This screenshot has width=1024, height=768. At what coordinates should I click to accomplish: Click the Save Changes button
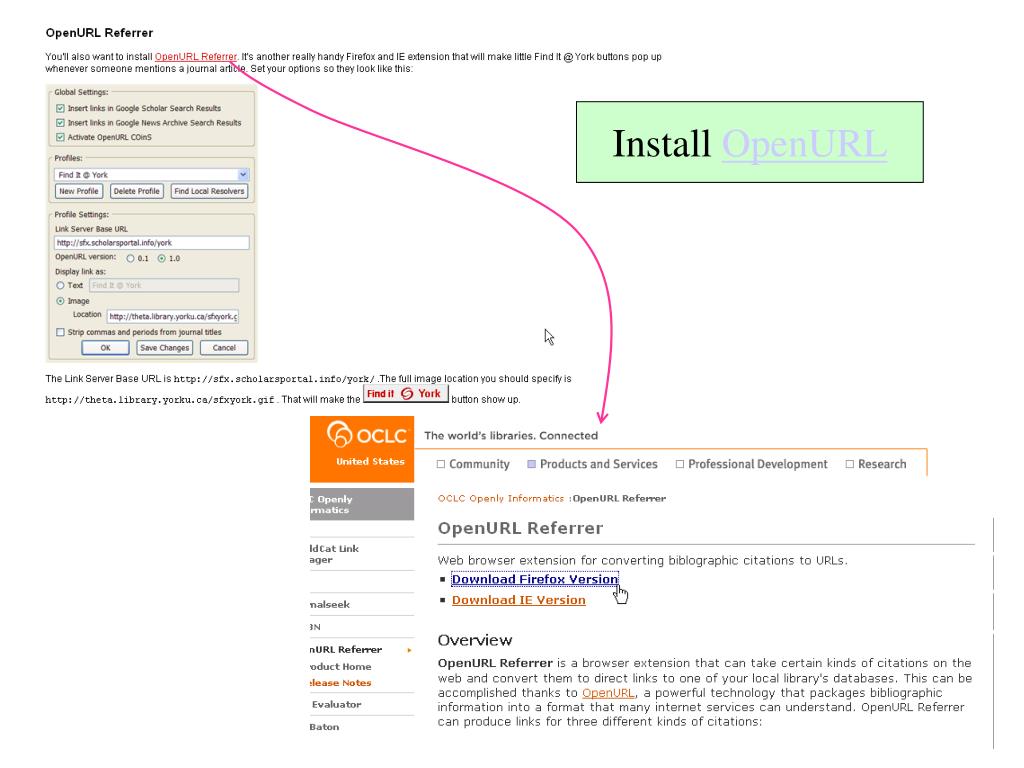(165, 348)
